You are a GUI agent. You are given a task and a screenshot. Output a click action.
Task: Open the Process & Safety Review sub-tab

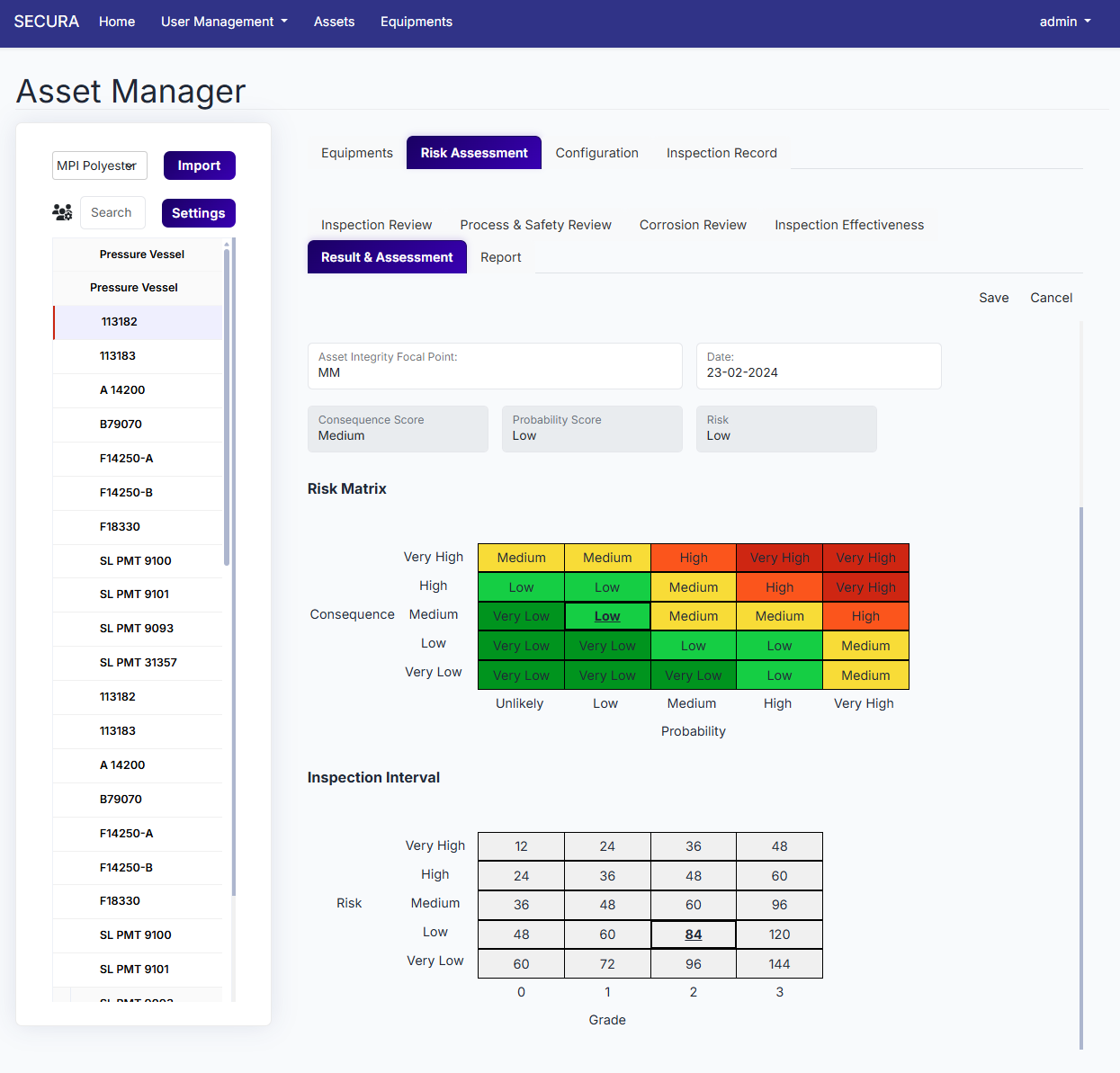(x=536, y=225)
